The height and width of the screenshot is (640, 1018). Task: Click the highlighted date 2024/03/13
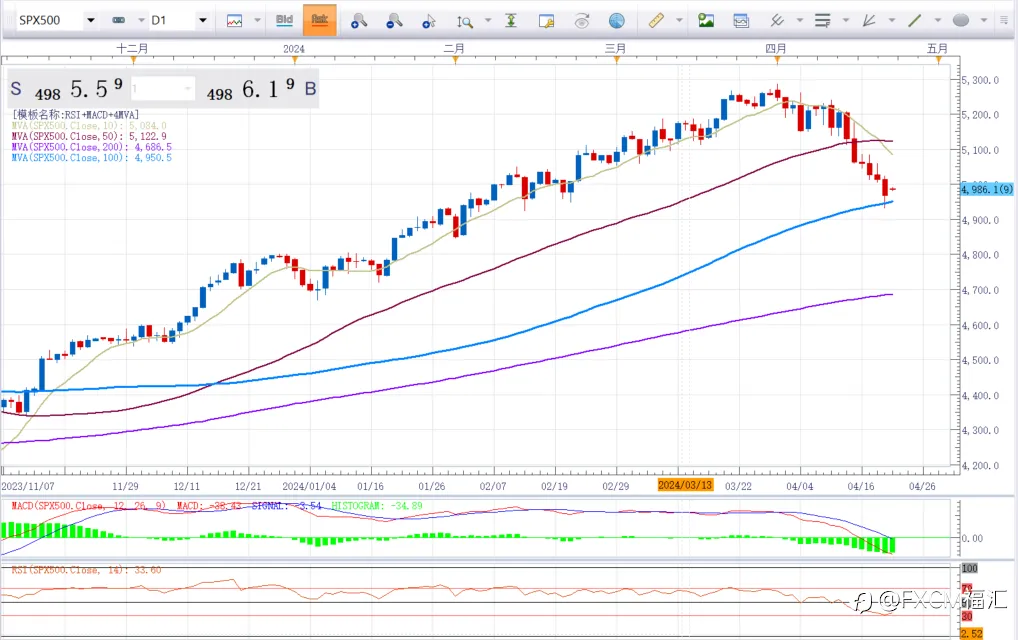(685, 485)
